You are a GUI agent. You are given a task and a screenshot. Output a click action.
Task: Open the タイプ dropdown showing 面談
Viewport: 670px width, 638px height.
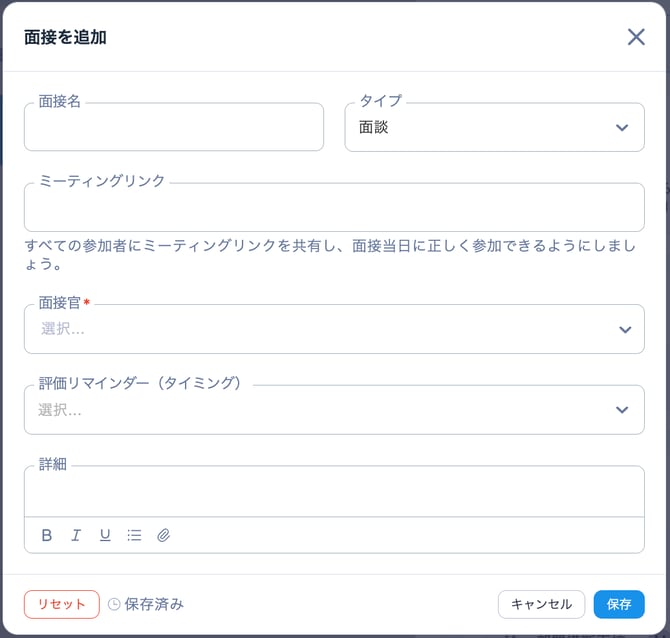(x=480, y=128)
